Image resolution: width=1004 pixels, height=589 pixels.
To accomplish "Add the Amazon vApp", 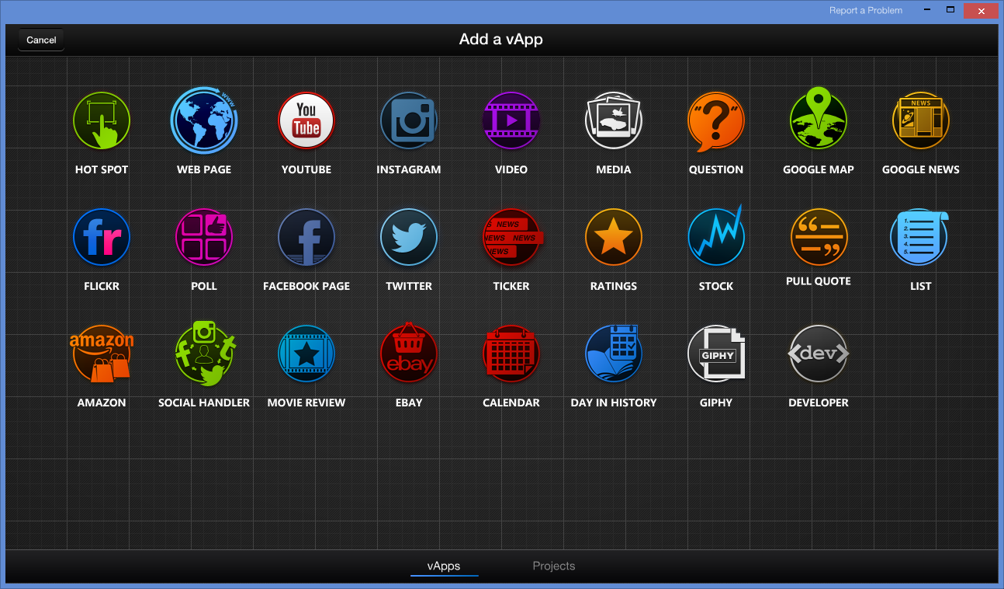I will pos(101,354).
